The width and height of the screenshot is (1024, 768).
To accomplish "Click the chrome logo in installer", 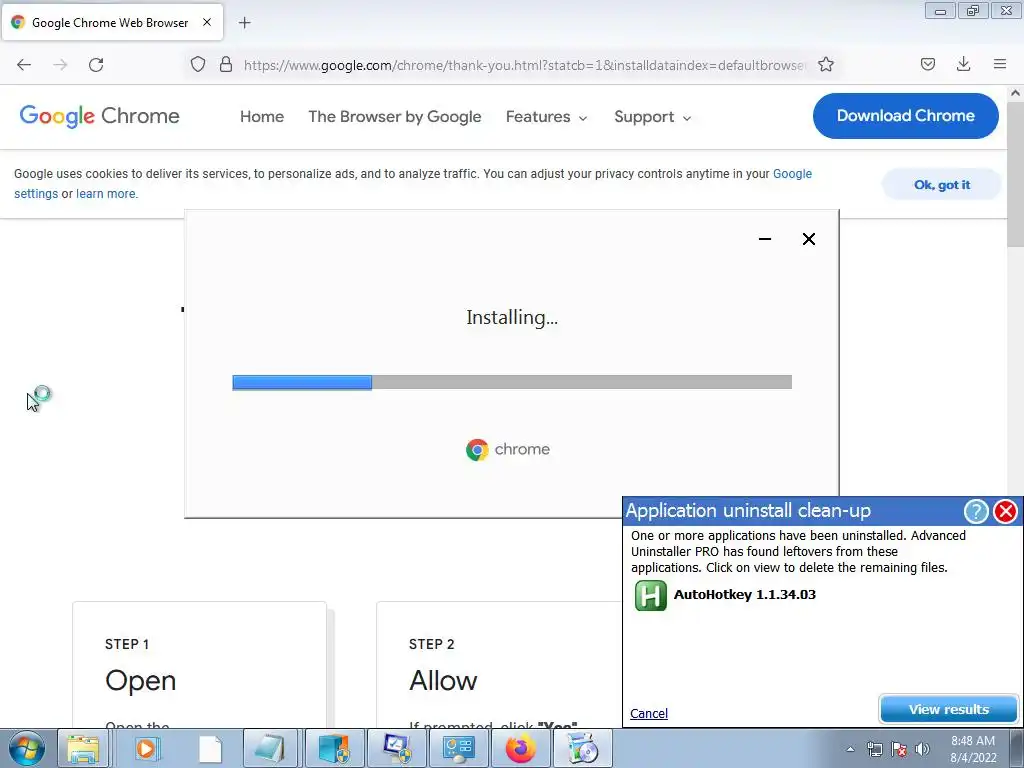I will coord(507,449).
